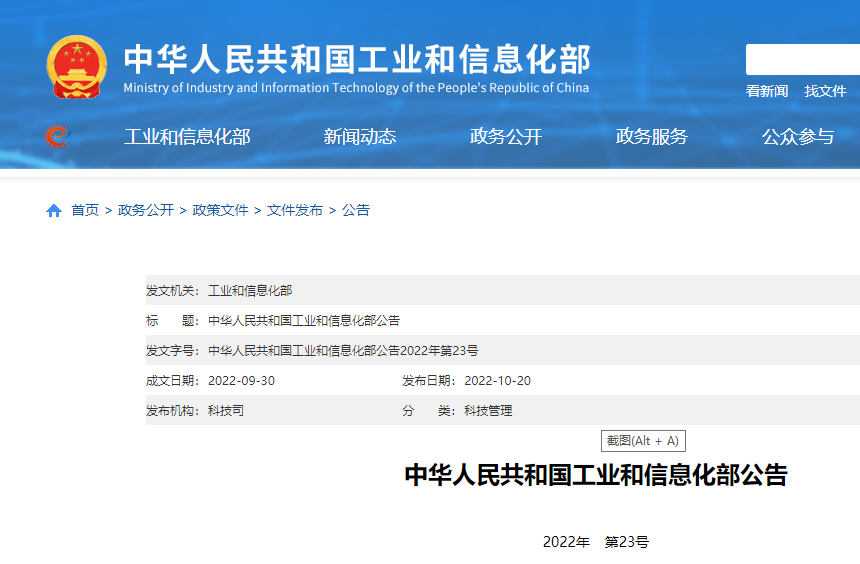Go to 政务公开 in main navigation

pyautogui.click(x=506, y=137)
